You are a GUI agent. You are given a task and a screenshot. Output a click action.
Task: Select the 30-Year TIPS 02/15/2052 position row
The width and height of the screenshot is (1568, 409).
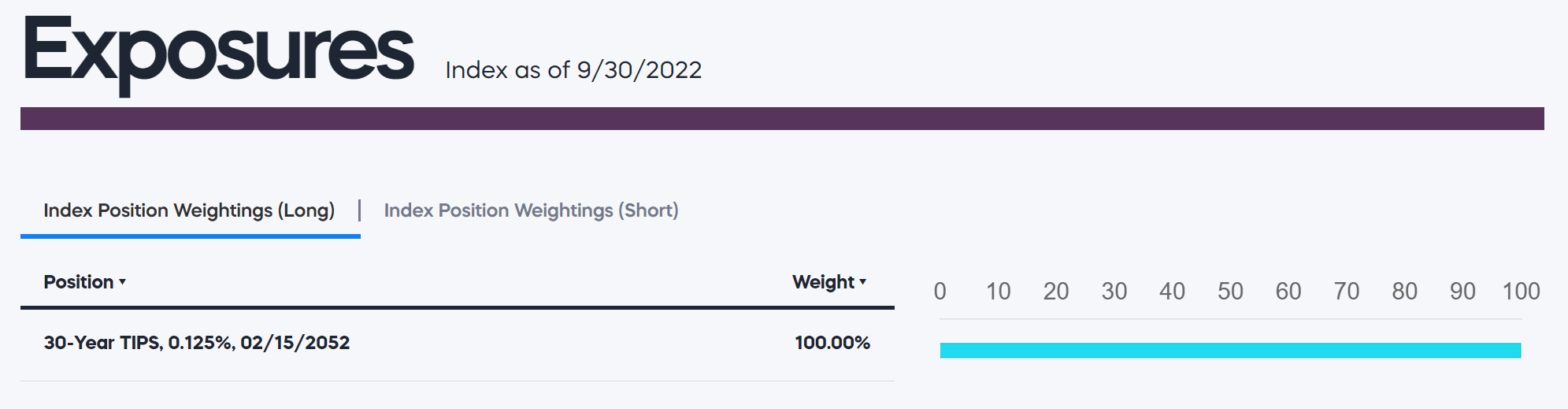click(197, 343)
